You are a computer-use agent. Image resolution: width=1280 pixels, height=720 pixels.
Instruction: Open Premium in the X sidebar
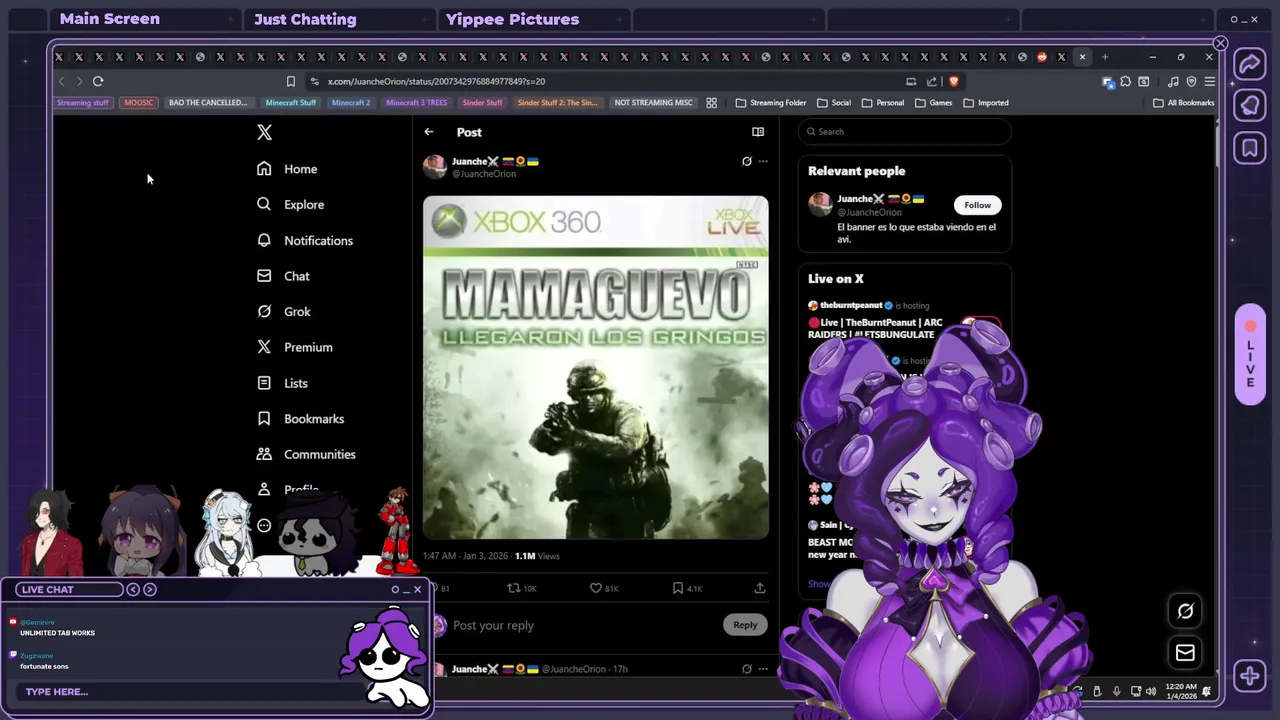pyautogui.click(x=295, y=347)
